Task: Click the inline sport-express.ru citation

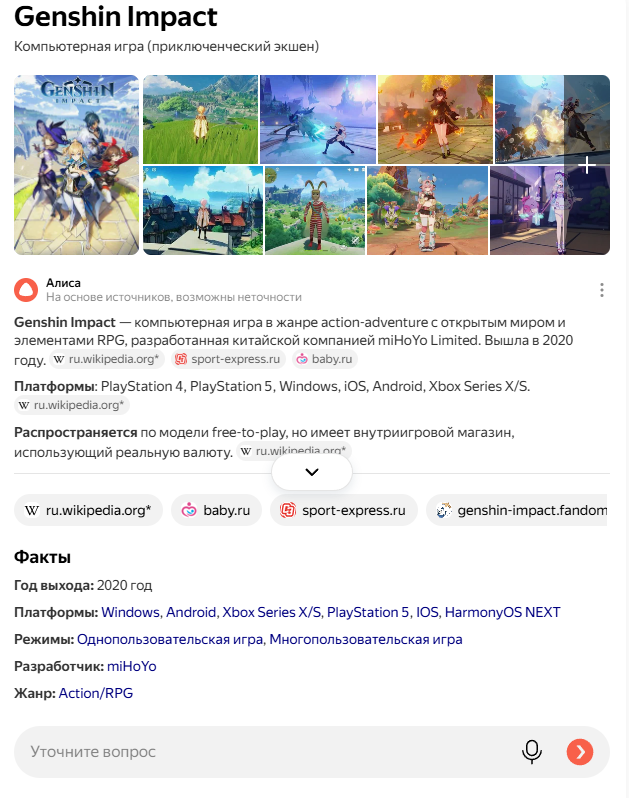Action: coord(228,359)
